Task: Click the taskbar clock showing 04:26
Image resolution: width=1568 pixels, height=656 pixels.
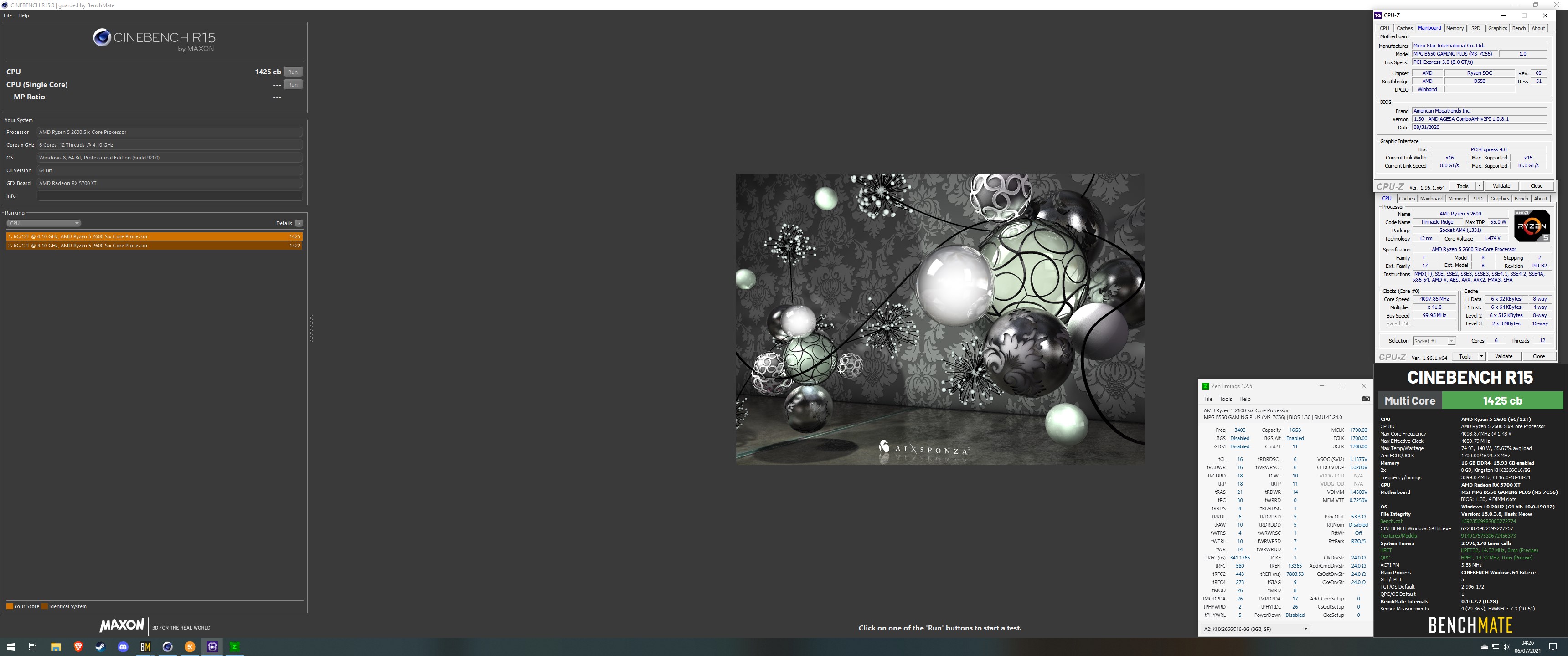Action: [1527, 647]
